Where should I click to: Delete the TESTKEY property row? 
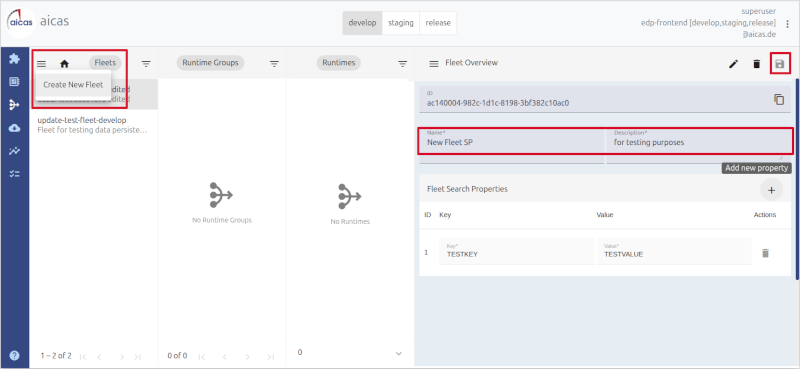click(765, 253)
